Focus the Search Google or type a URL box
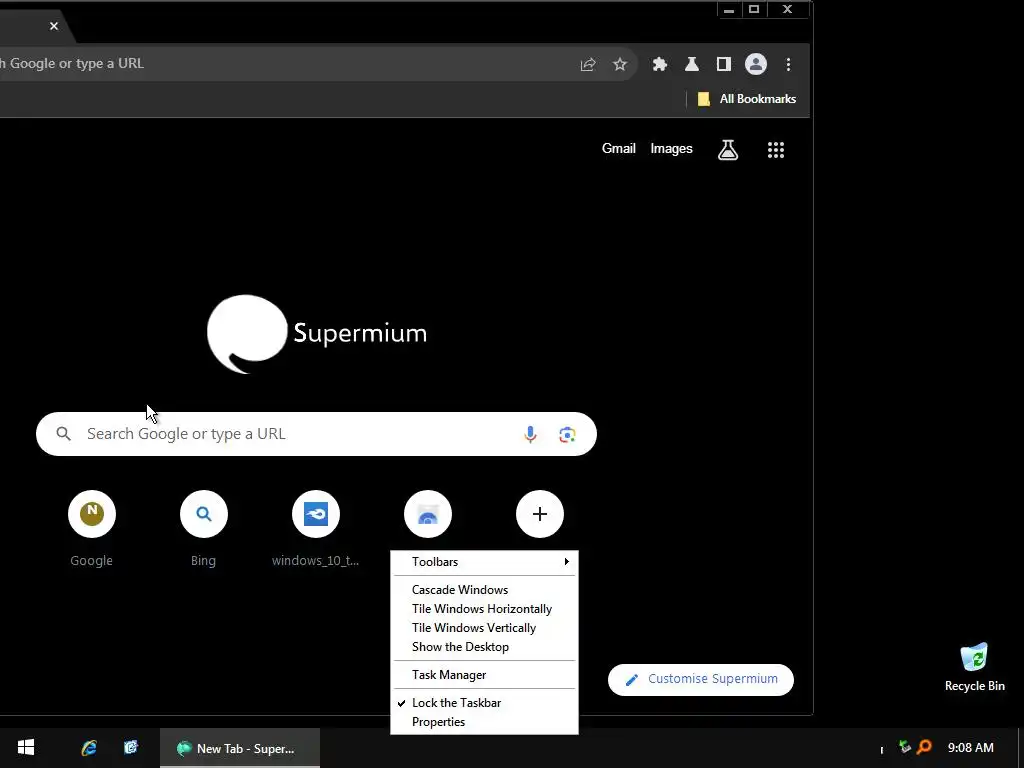1024x768 pixels. 316,434
